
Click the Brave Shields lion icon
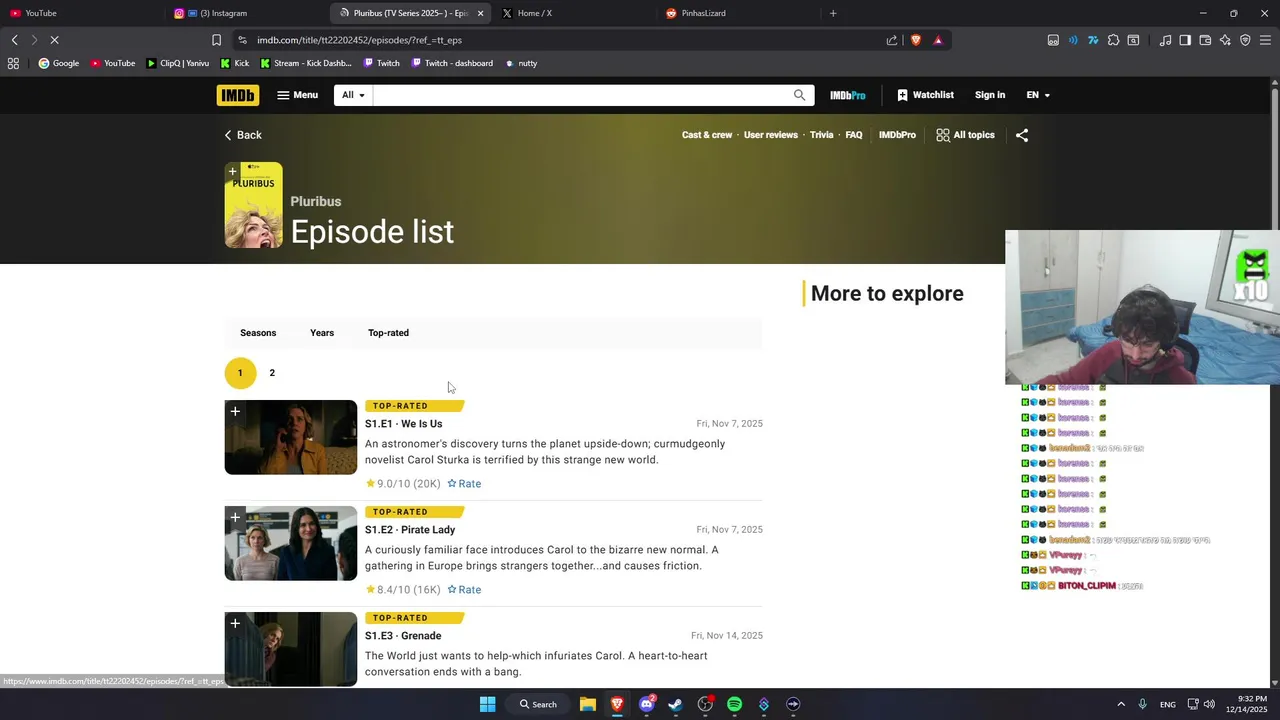(915, 40)
